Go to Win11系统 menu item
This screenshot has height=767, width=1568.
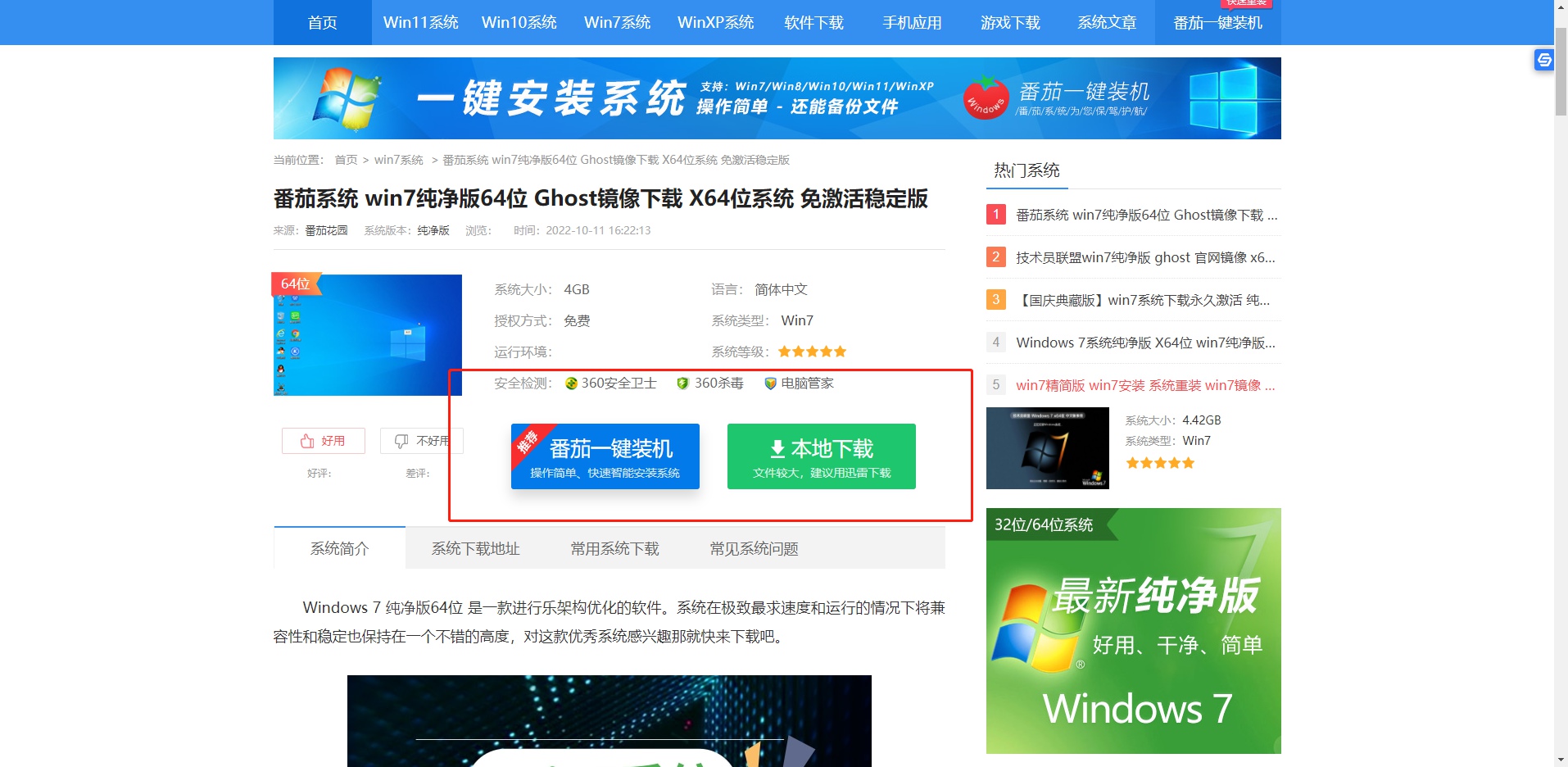pos(421,22)
